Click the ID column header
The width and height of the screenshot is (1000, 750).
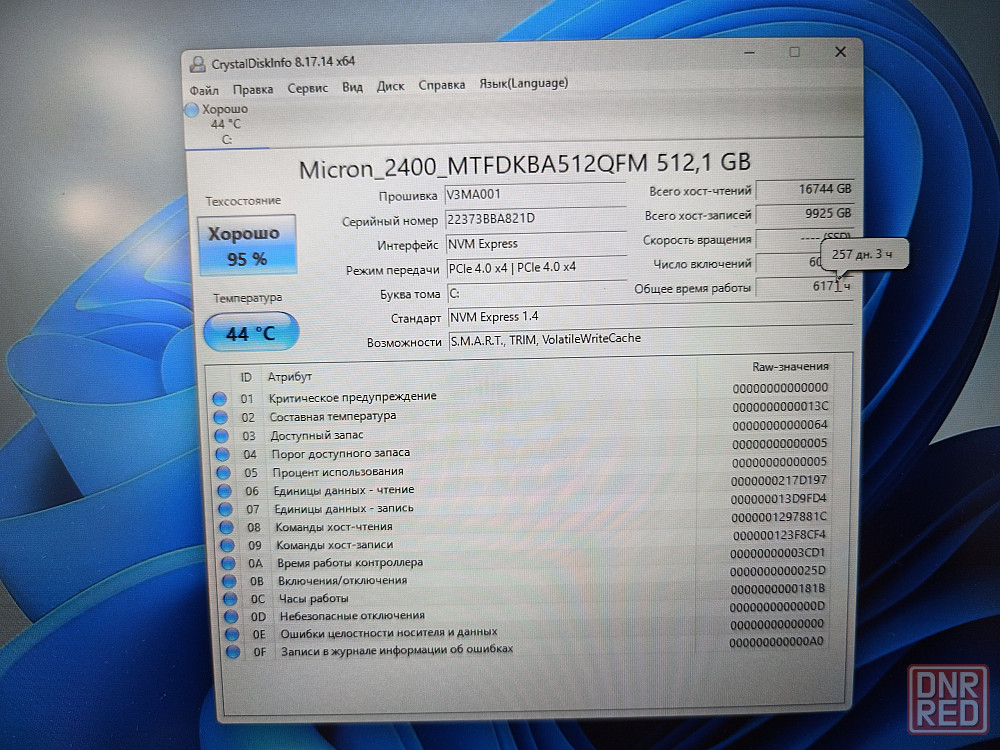246,378
